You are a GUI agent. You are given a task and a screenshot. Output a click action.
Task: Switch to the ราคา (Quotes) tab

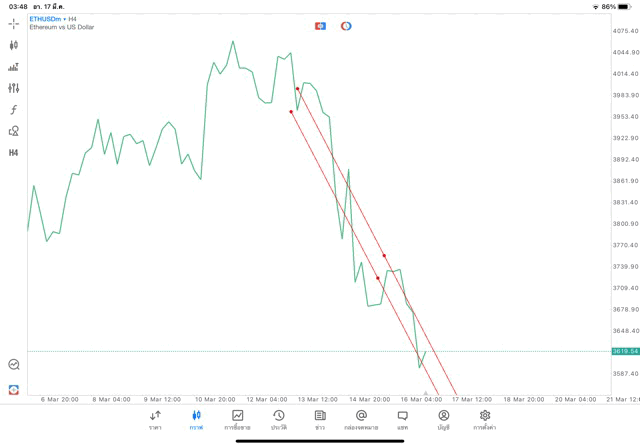pos(155,420)
